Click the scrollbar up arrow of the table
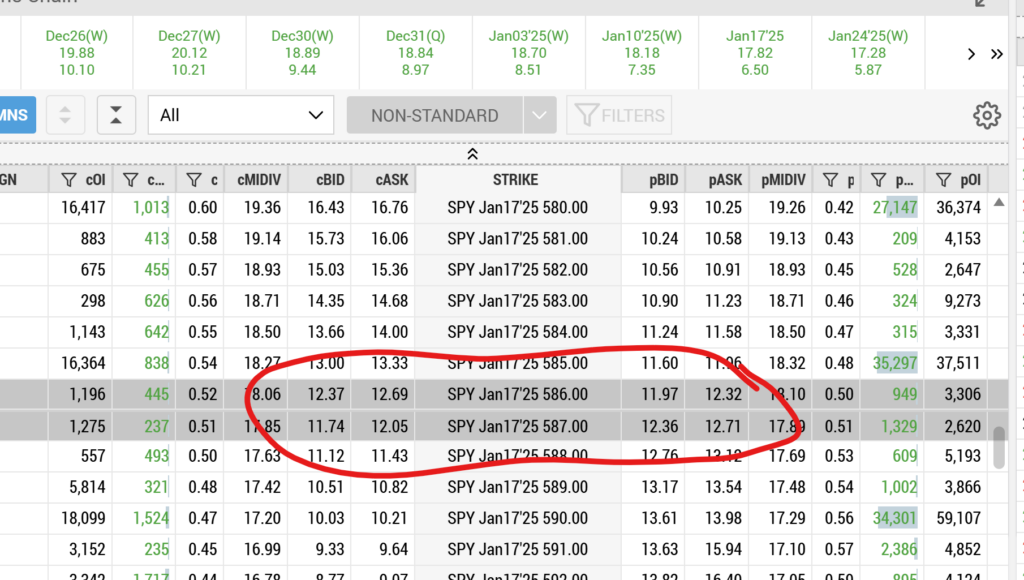1024x580 pixels. tap(999, 202)
